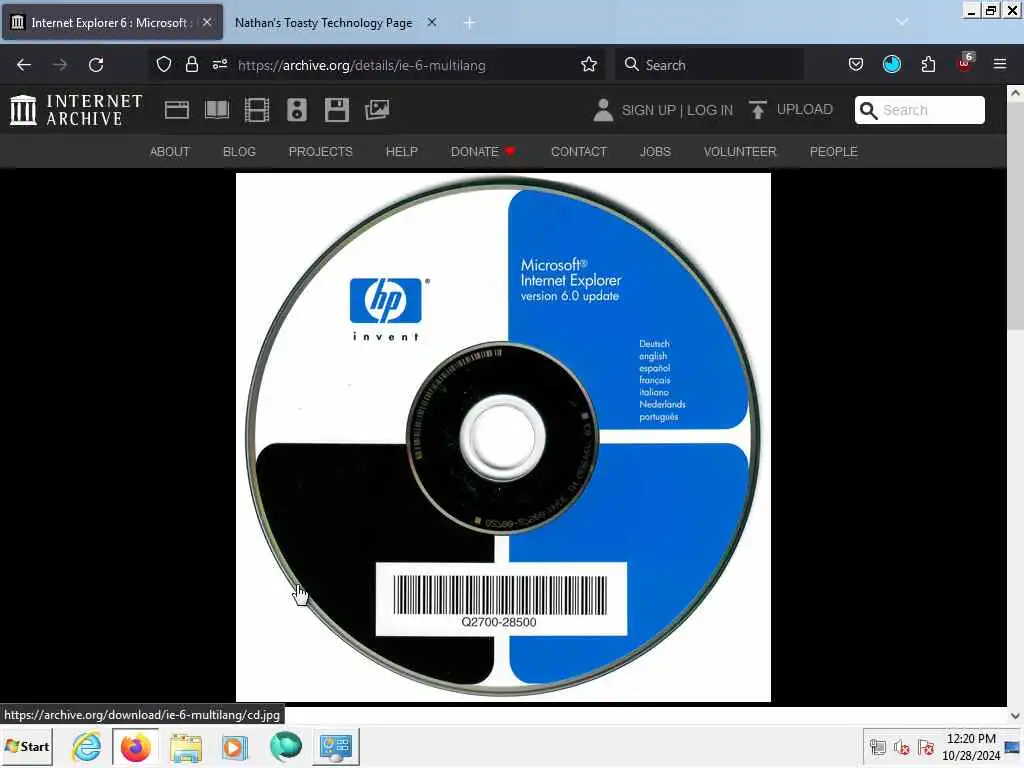
Task: Open the Texts book icon
Action: pyautogui.click(x=217, y=110)
